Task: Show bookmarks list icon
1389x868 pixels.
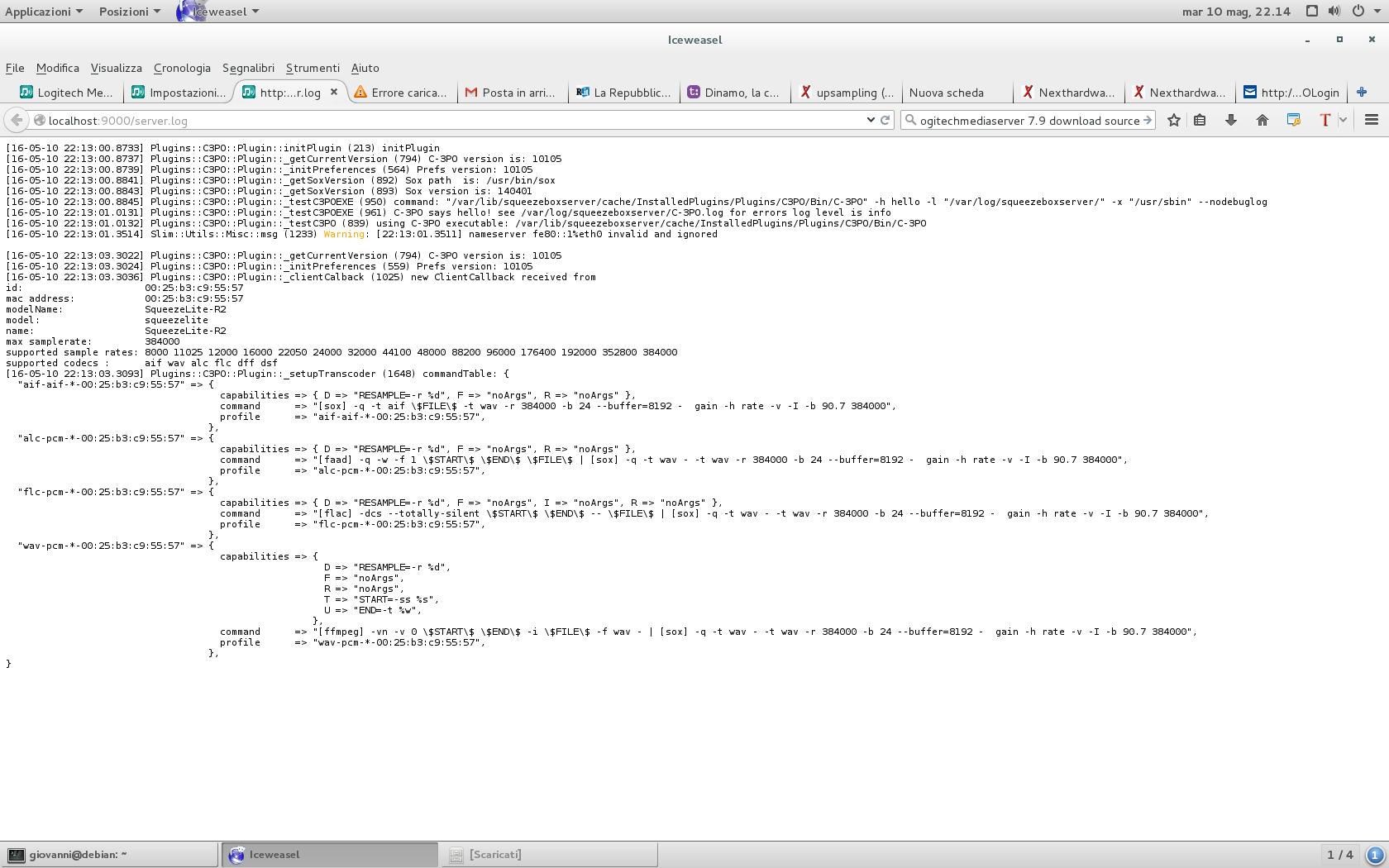Action: point(1200,120)
